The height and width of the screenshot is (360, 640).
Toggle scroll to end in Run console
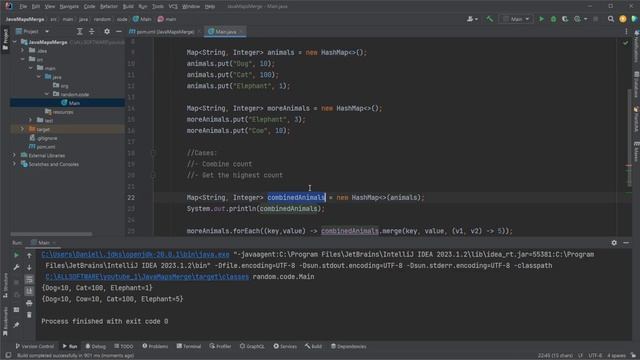29,291
